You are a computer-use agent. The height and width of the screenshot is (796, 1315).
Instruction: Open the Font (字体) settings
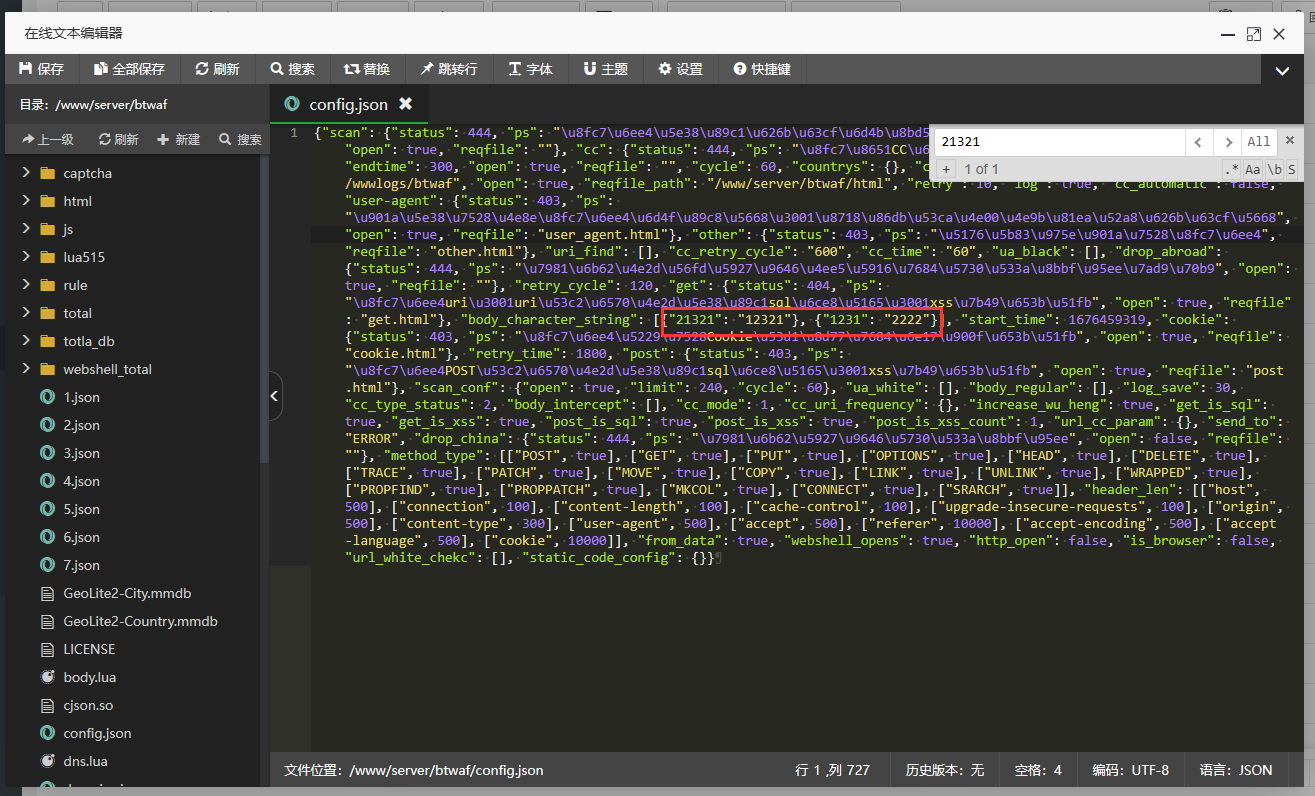tap(531, 69)
